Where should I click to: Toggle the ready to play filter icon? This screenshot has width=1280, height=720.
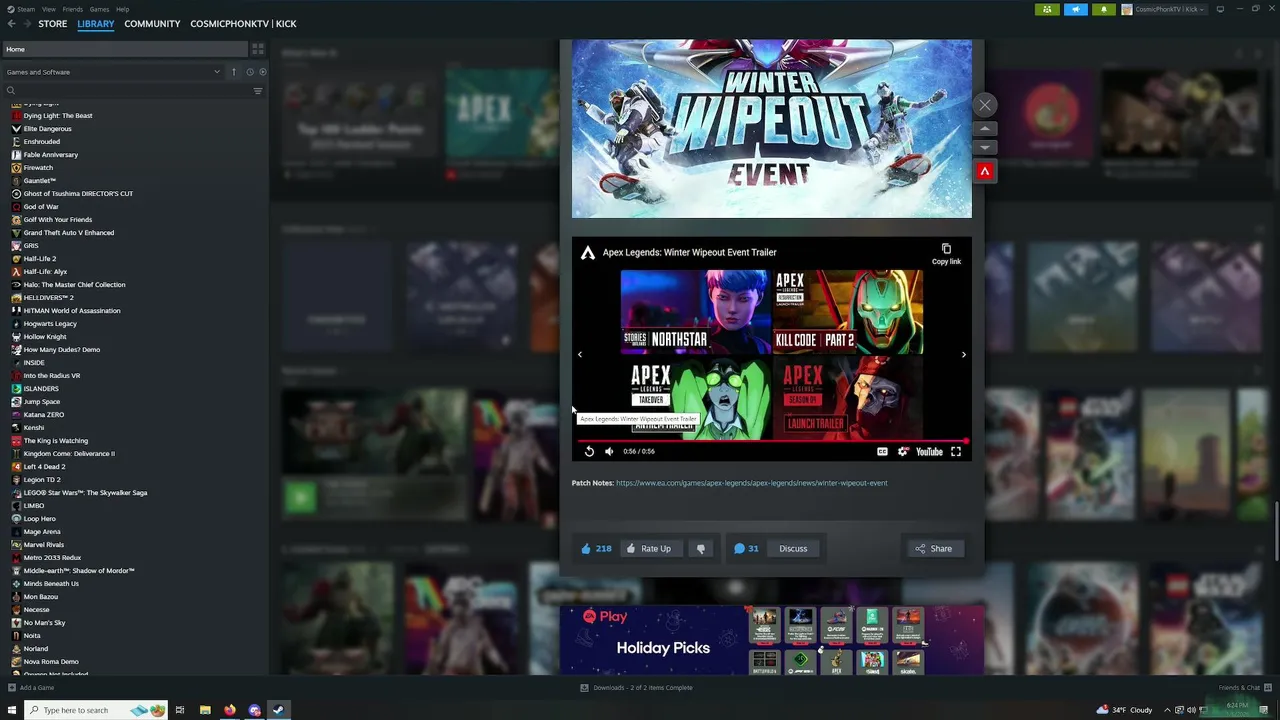pos(263,72)
